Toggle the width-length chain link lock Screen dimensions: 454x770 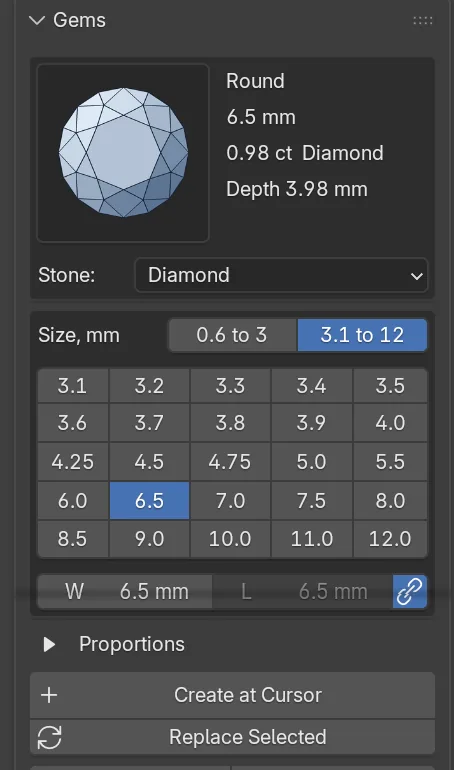tap(410, 592)
